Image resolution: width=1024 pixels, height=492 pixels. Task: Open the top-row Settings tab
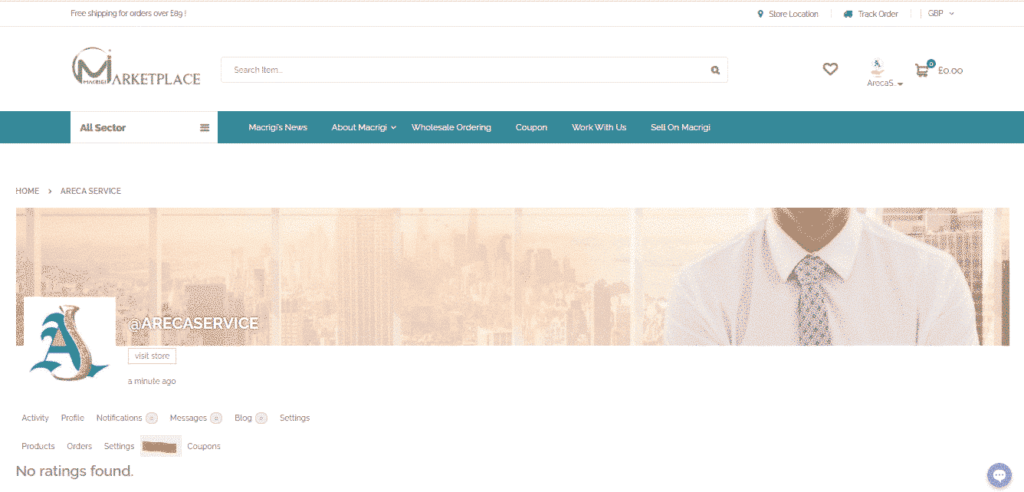[295, 418]
